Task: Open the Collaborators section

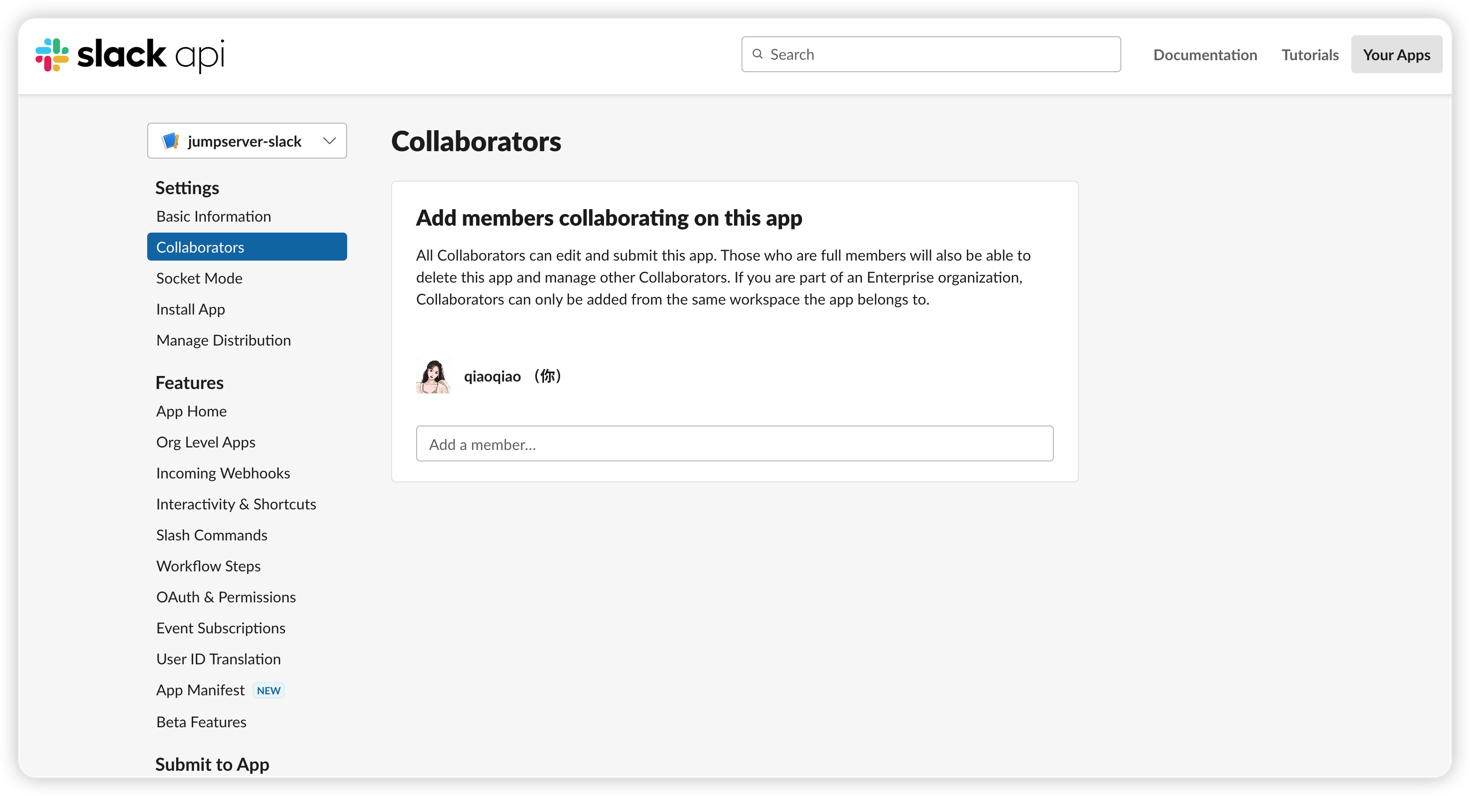Action: (200, 246)
